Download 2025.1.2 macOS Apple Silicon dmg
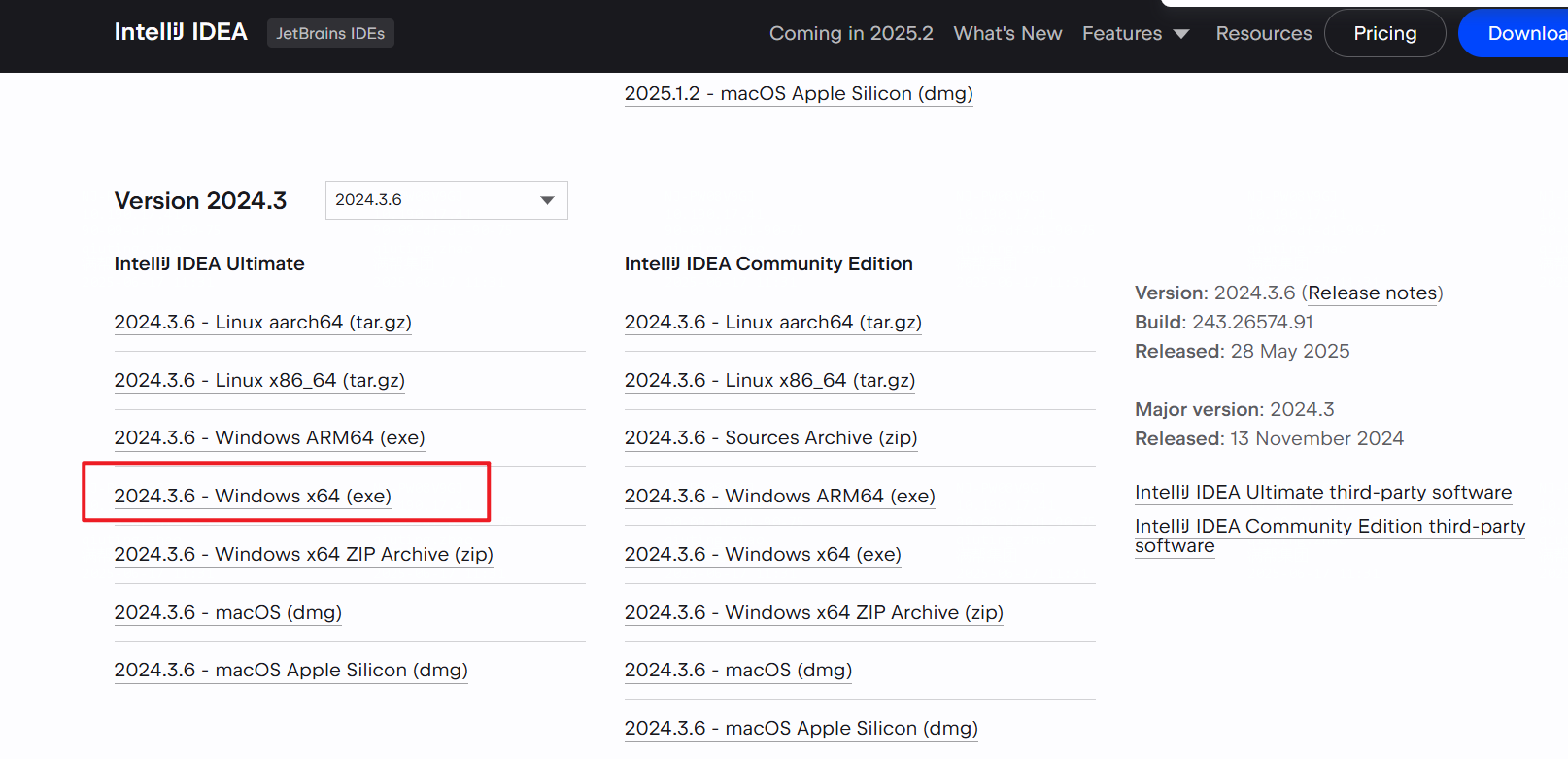The width and height of the screenshot is (1568, 759). [x=799, y=93]
